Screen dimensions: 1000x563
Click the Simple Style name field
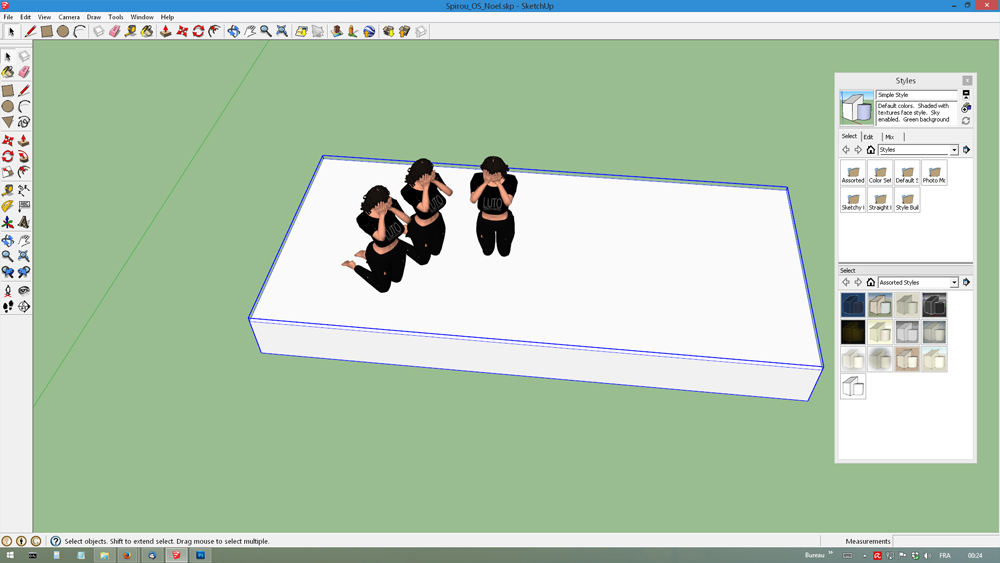916,95
